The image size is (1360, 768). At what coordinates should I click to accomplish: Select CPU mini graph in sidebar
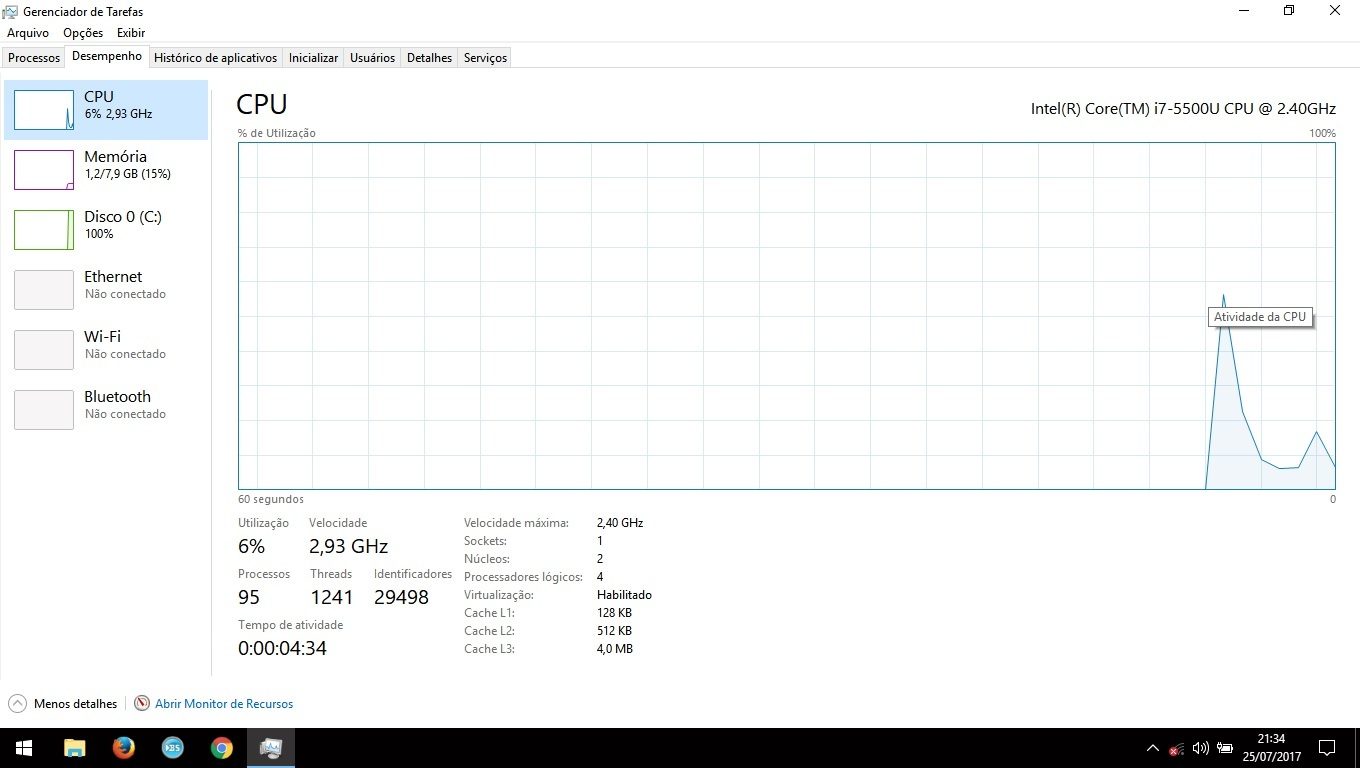pyautogui.click(x=44, y=110)
